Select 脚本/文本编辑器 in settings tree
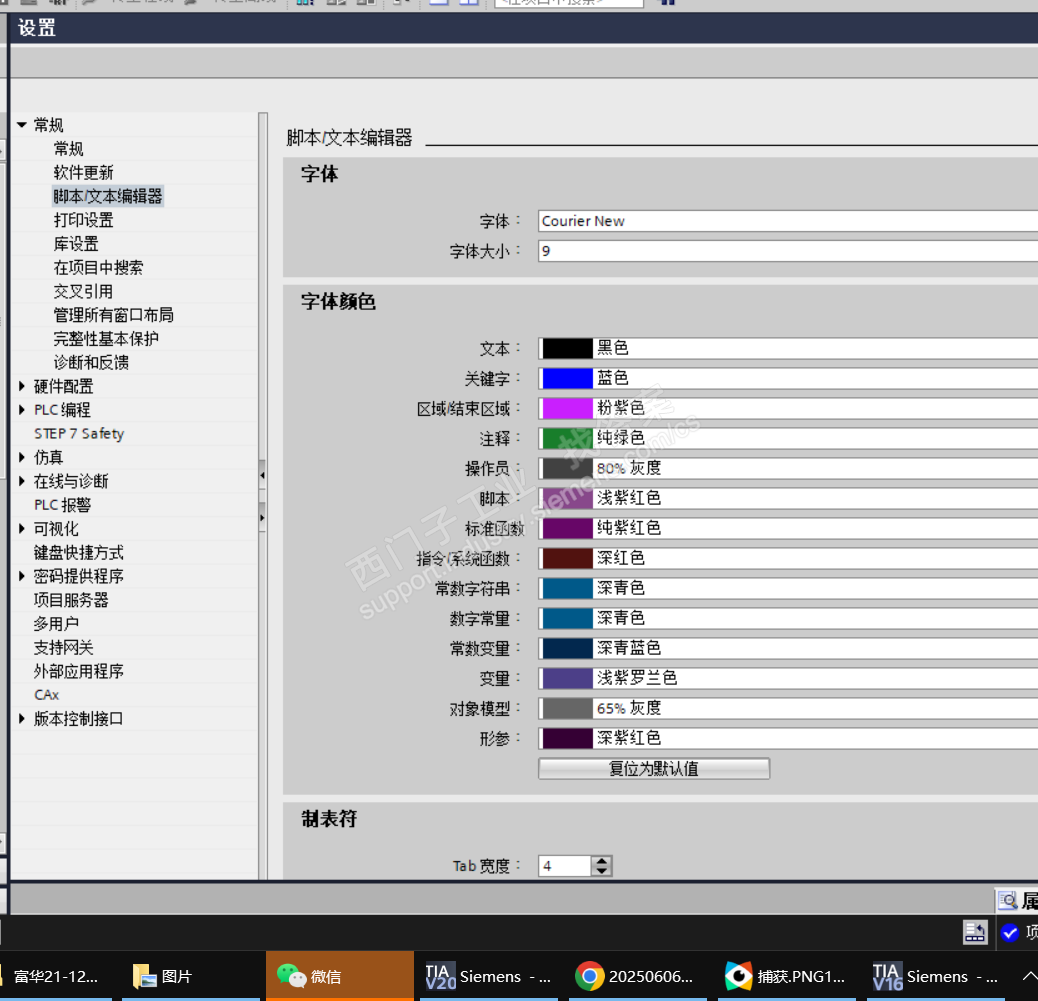The height and width of the screenshot is (1001, 1038). click(108, 196)
